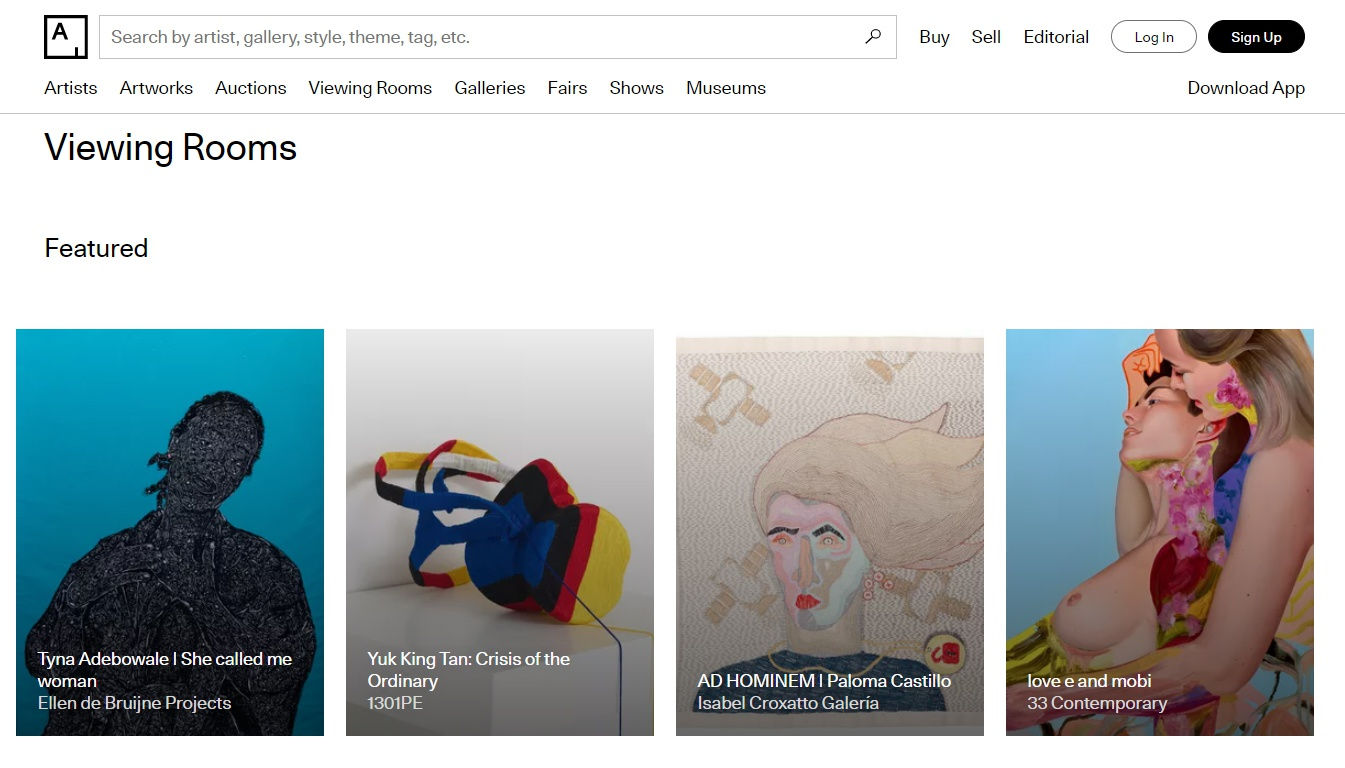The image size is (1345, 768).
Task: Focus the artist and gallery search field
Action: click(x=480, y=37)
